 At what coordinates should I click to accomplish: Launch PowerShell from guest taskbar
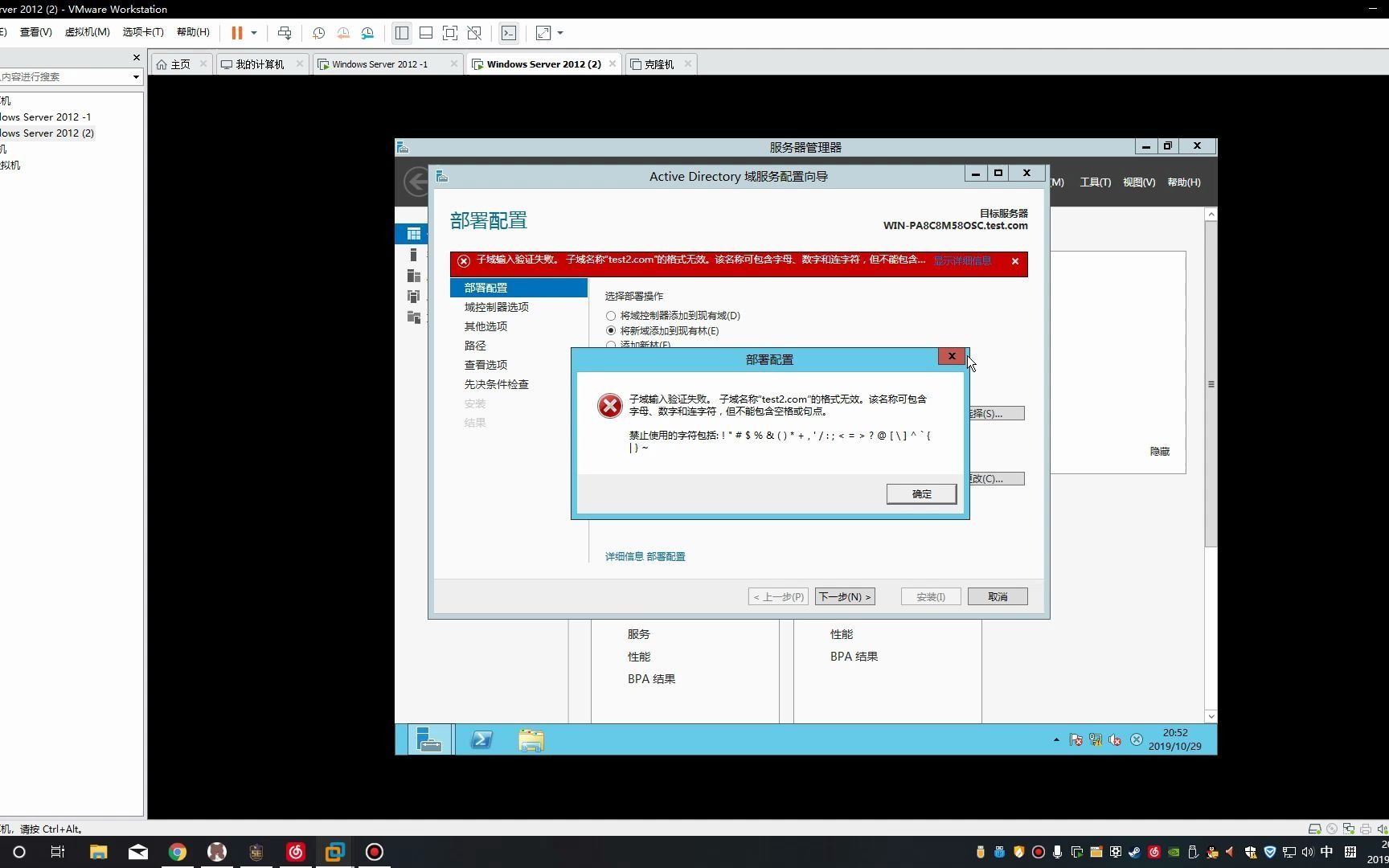481,739
